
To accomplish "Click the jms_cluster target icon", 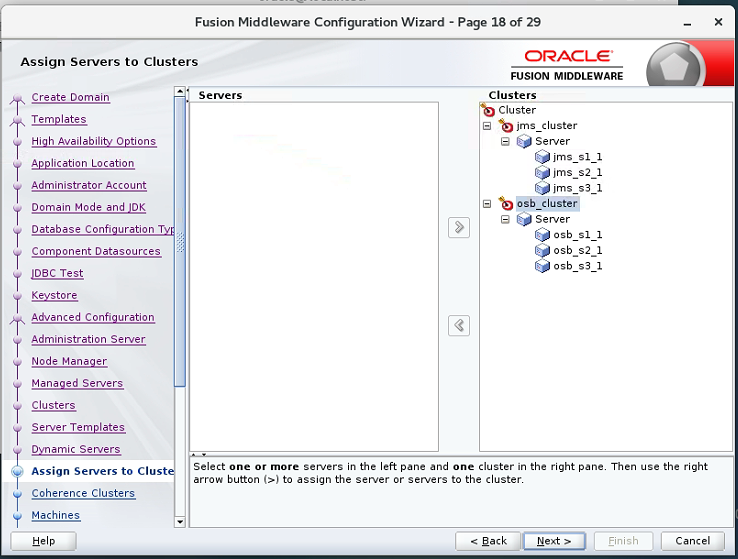I will click(x=506, y=126).
